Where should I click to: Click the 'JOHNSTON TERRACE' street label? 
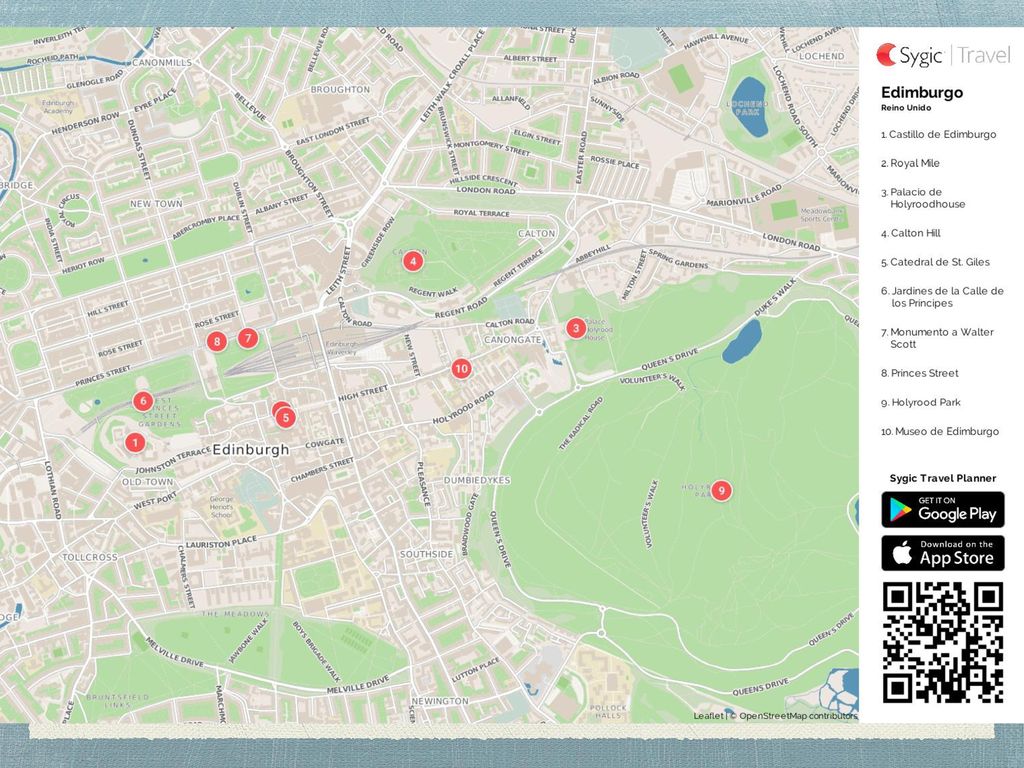[172, 460]
